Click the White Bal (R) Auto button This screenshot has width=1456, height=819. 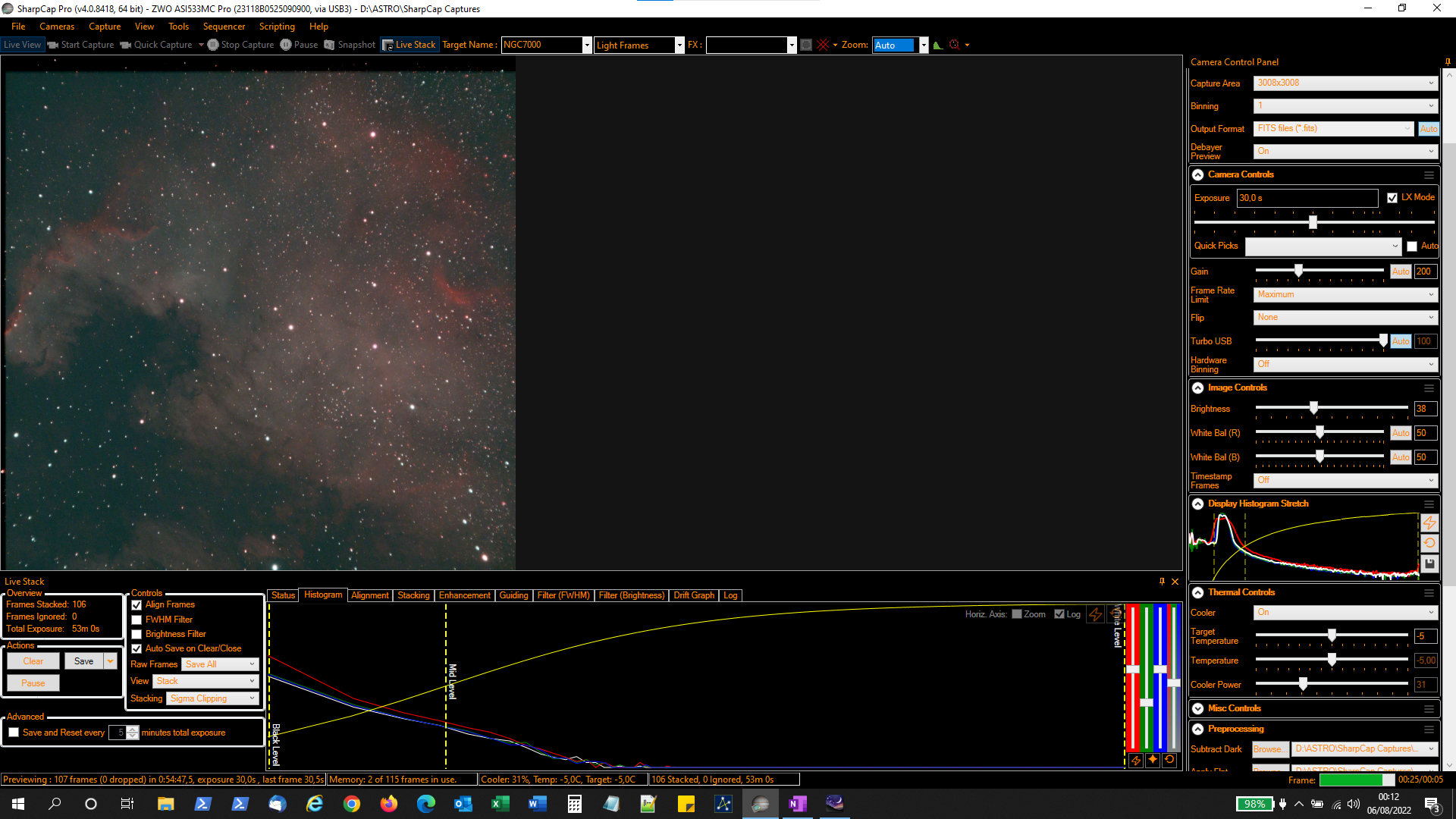[x=1401, y=433]
